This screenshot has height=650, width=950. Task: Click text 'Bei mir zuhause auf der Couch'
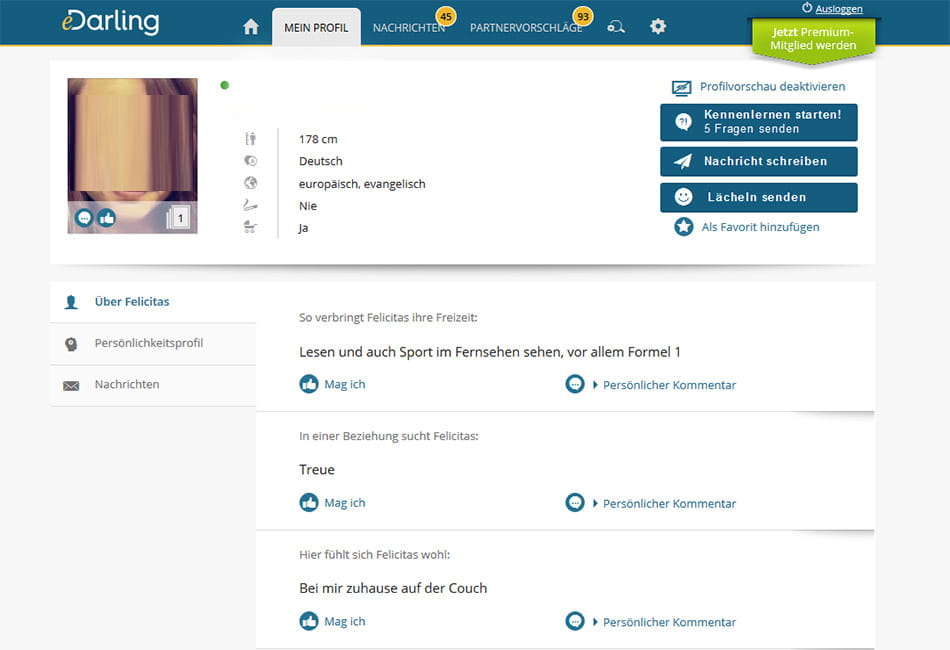click(x=393, y=588)
